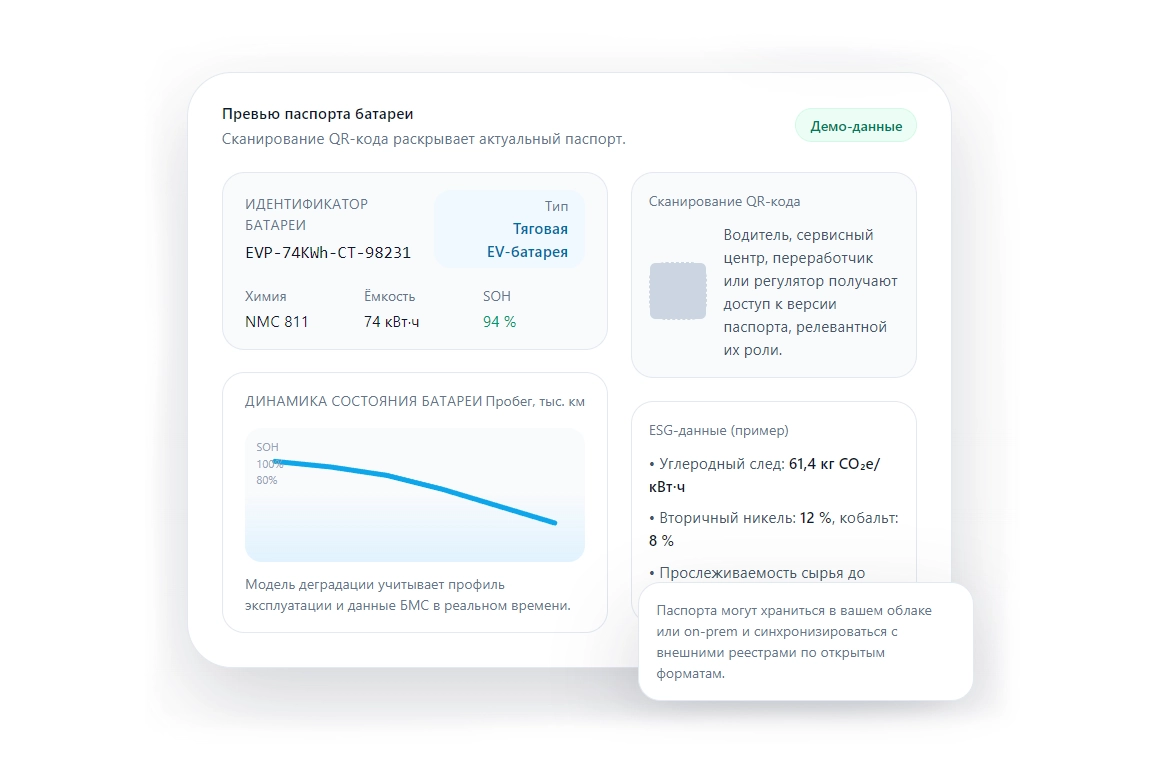Click the ИДЕНТИФИКАТОР БАТАРЕИ label

tap(306, 214)
